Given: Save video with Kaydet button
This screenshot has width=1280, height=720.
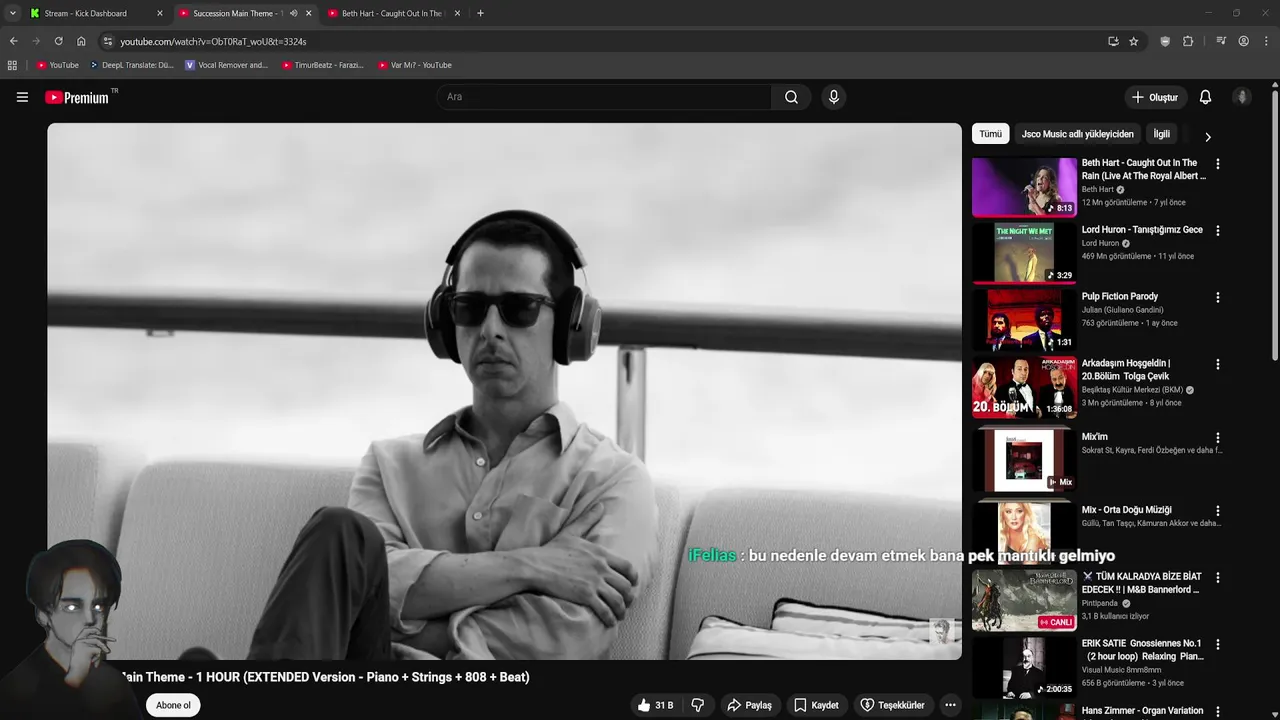Looking at the screenshot, I should tap(816, 705).
